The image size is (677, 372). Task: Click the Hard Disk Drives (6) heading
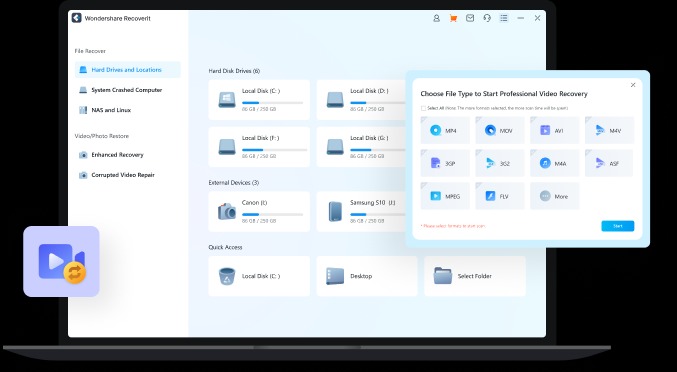pyautogui.click(x=234, y=71)
